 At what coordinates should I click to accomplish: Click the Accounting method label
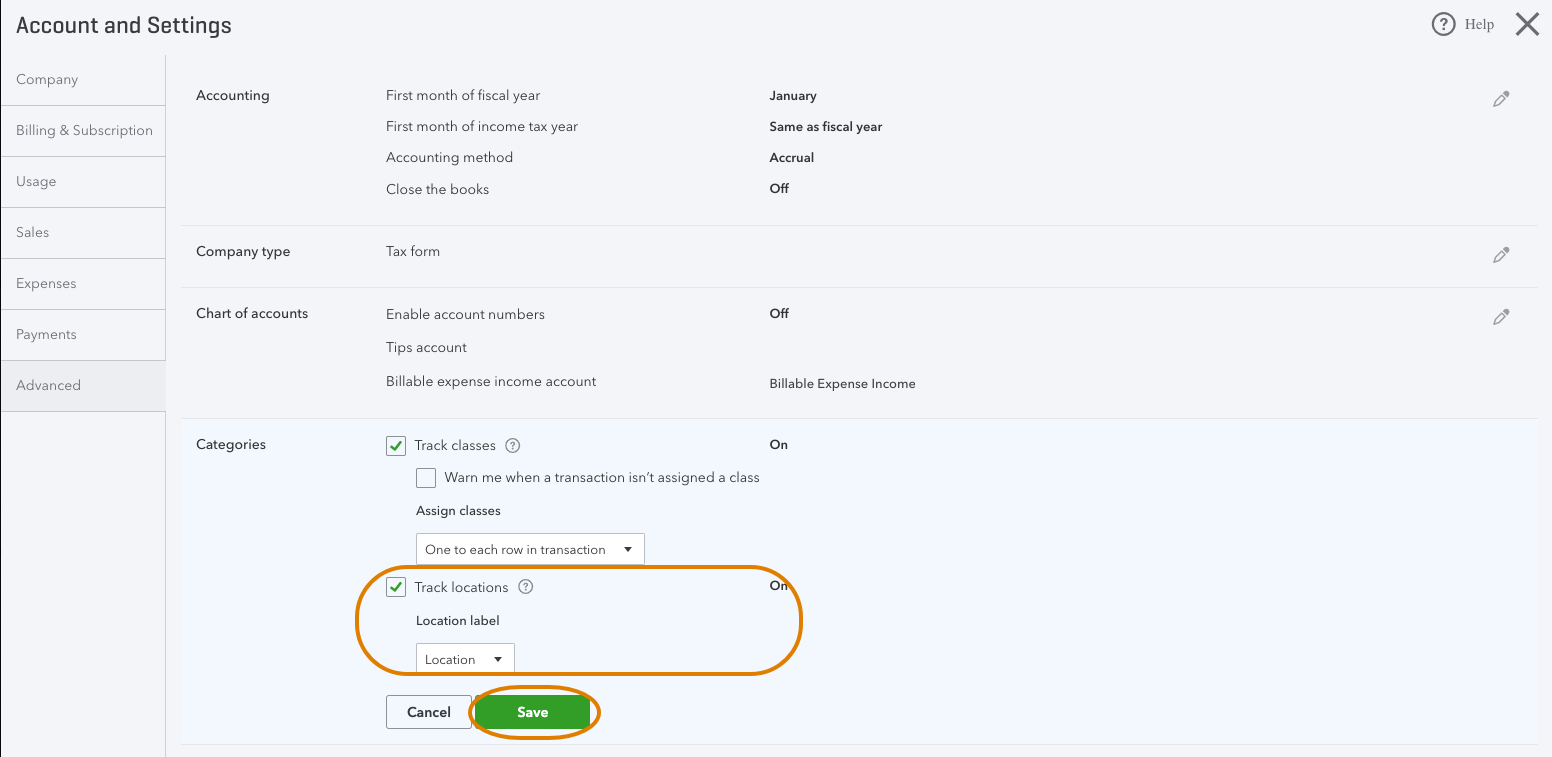click(449, 157)
